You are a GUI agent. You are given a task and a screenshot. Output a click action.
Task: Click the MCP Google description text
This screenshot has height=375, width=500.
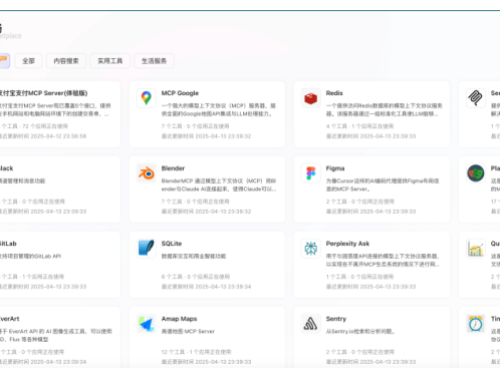pos(219,110)
